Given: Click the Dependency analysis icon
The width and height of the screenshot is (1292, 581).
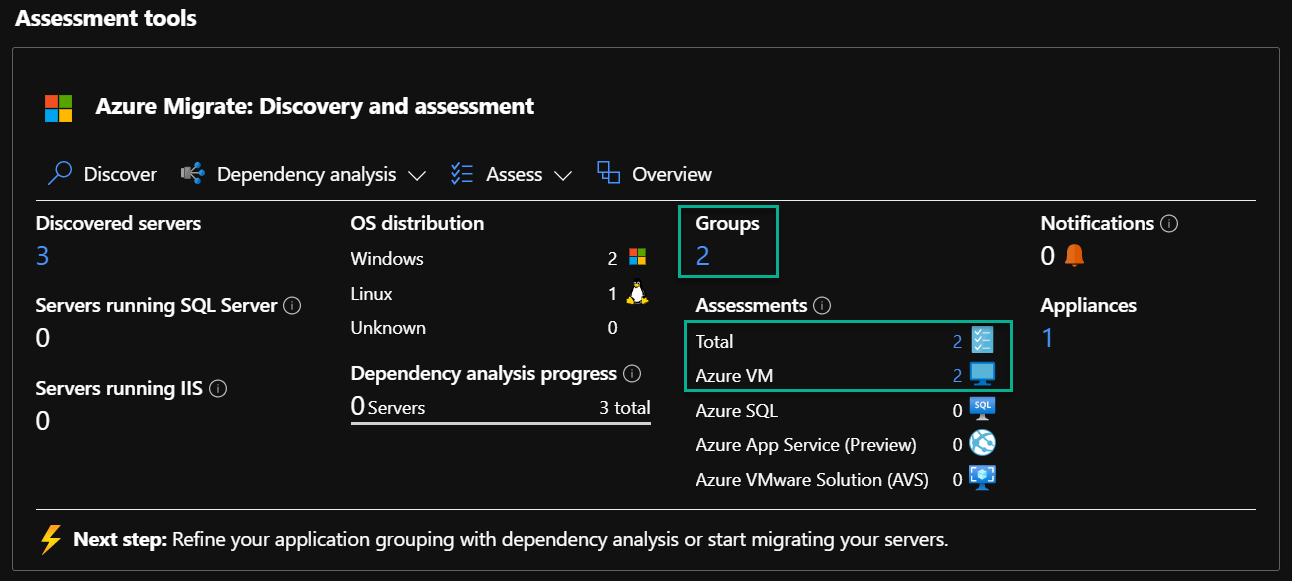Looking at the screenshot, I should click(x=192, y=174).
